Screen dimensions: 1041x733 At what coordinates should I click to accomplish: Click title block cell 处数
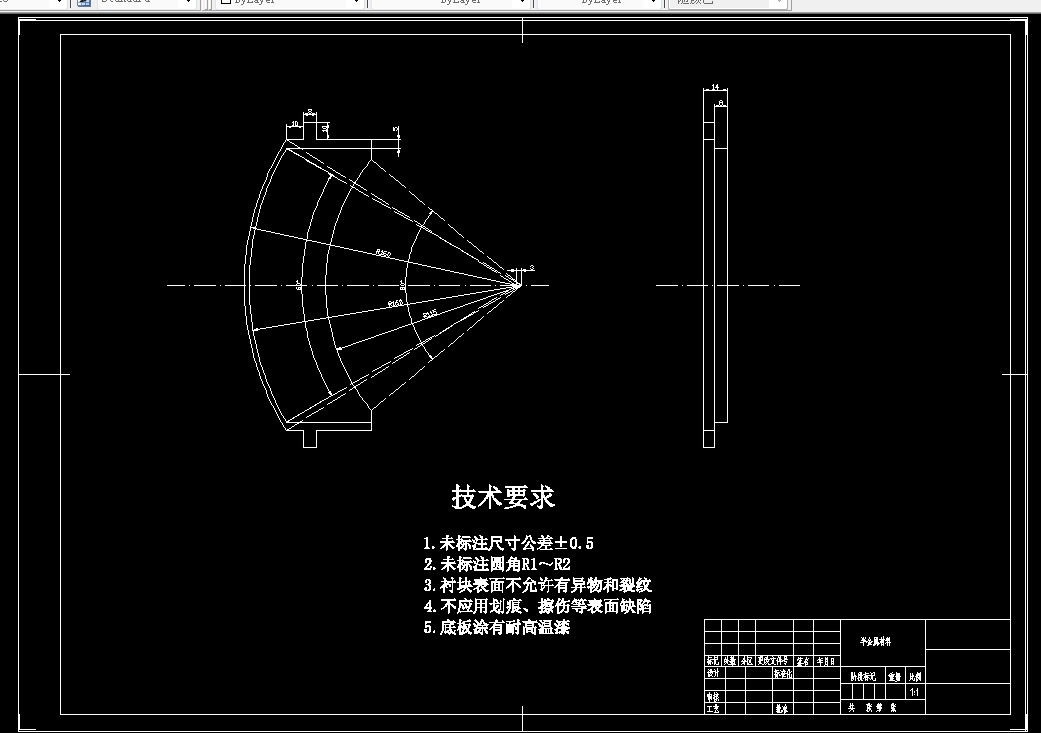tap(730, 661)
